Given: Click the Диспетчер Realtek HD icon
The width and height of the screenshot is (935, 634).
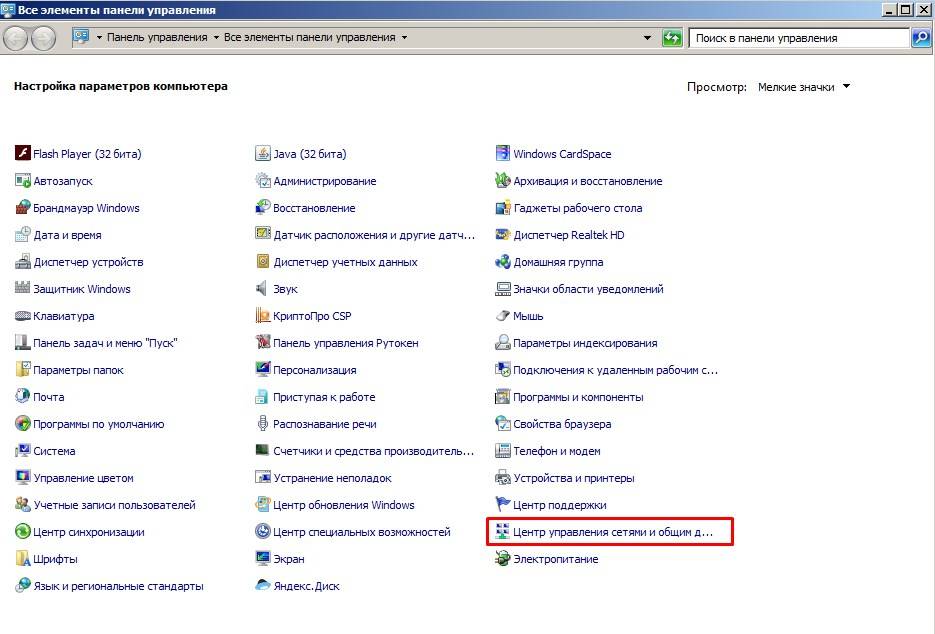Looking at the screenshot, I should [x=504, y=235].
